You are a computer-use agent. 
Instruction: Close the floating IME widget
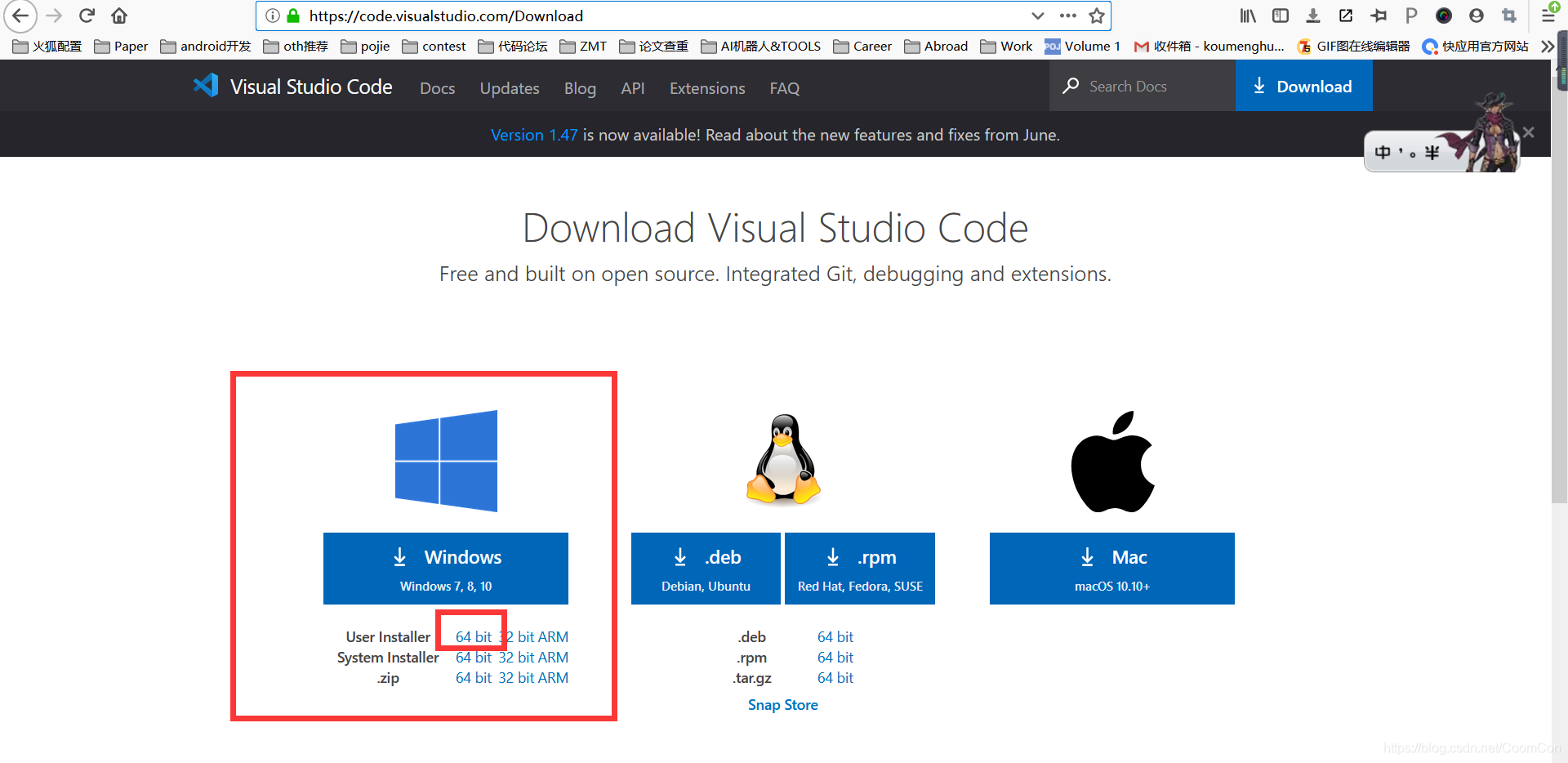tap(1529, 132)
